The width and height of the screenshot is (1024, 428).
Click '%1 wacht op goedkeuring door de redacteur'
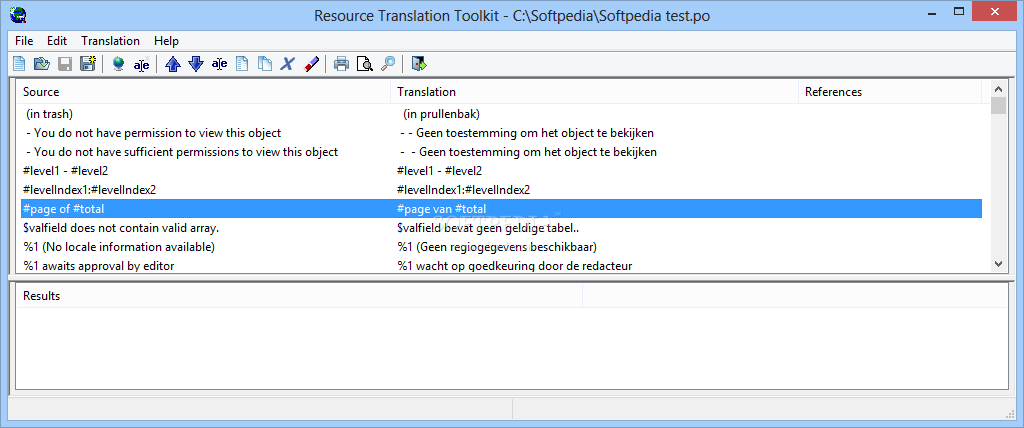click(x=515, y=266)
